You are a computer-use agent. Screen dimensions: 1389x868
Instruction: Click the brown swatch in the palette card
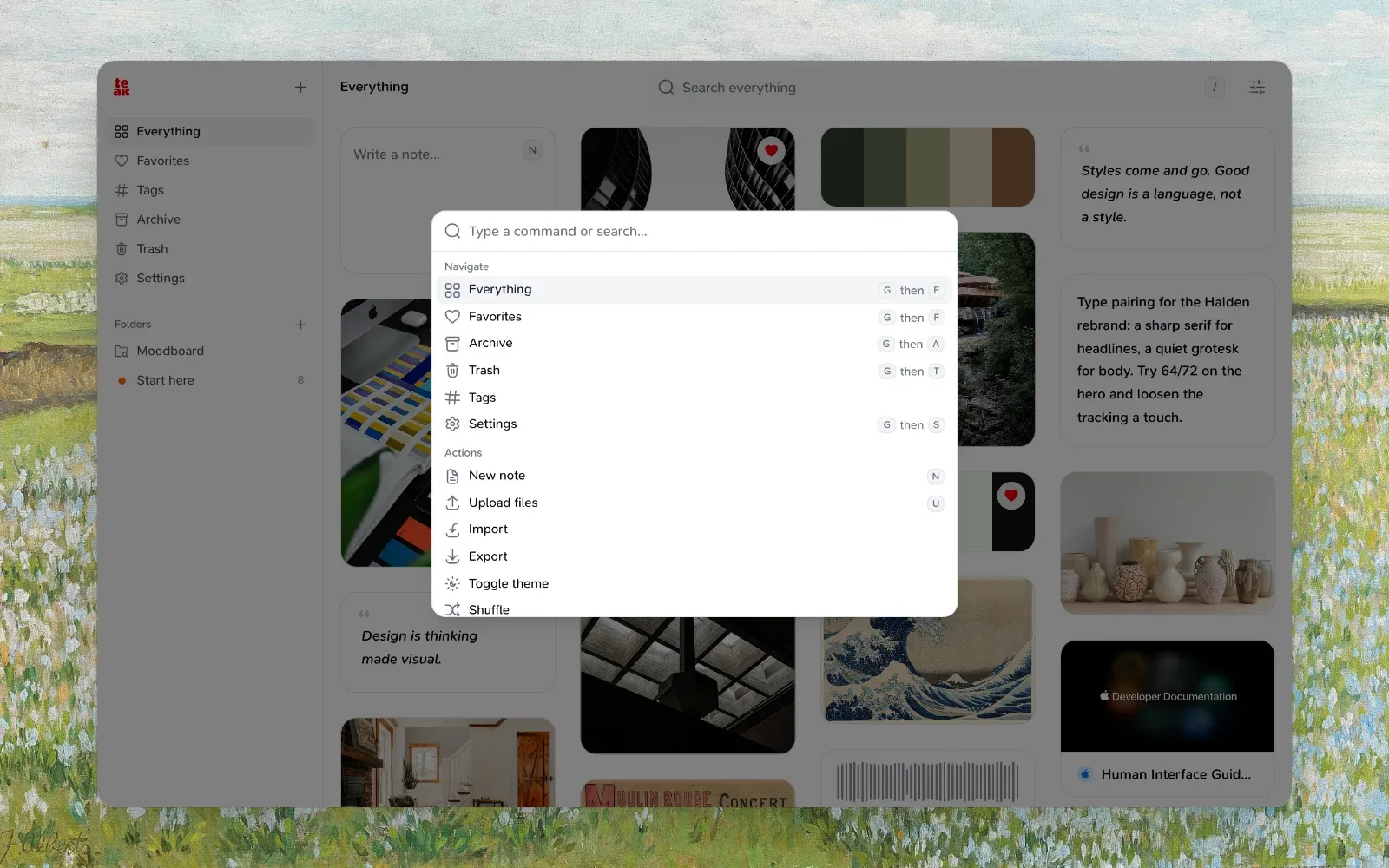(x=1013, y=167)
